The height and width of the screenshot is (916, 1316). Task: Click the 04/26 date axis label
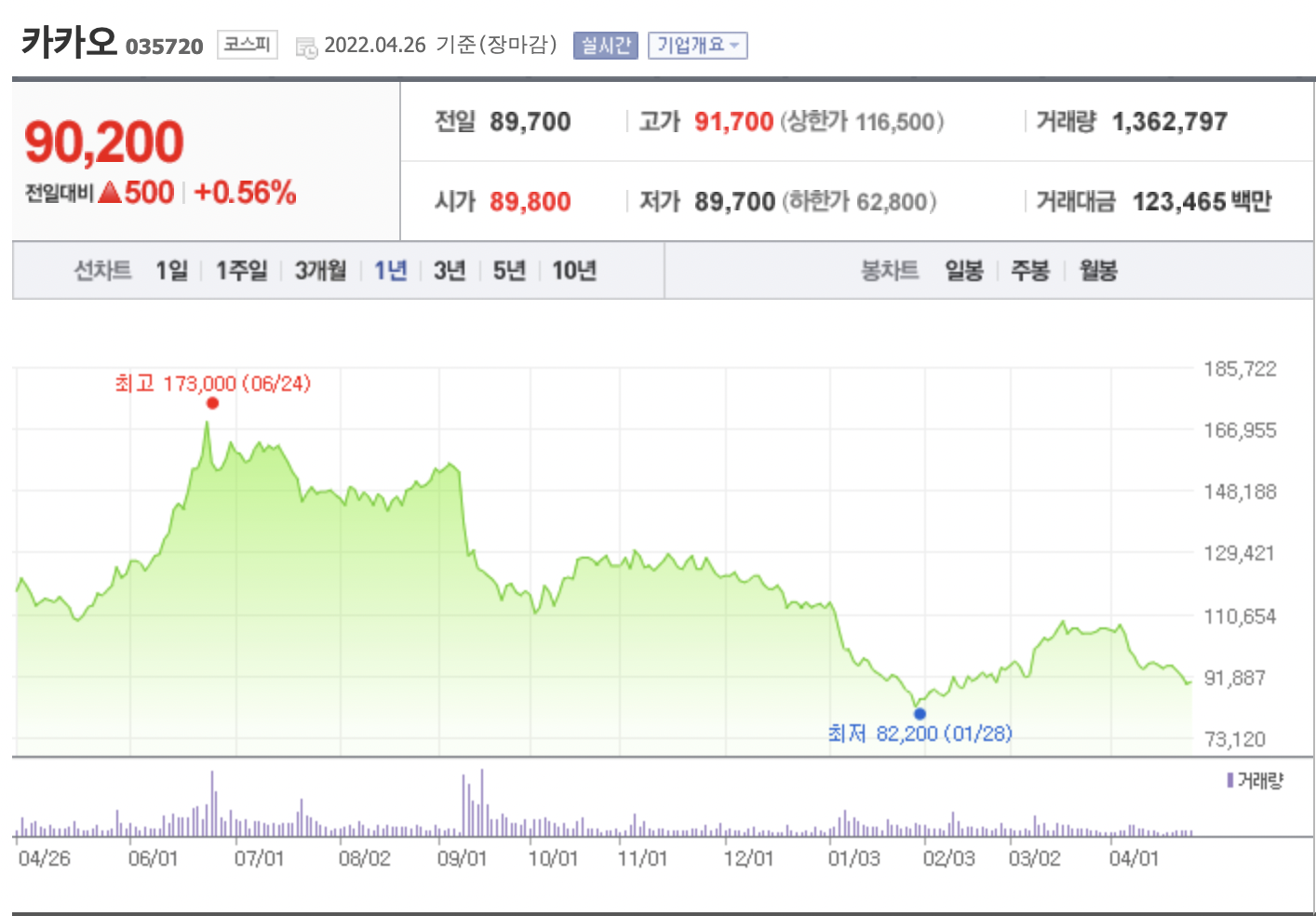[45, 858]
